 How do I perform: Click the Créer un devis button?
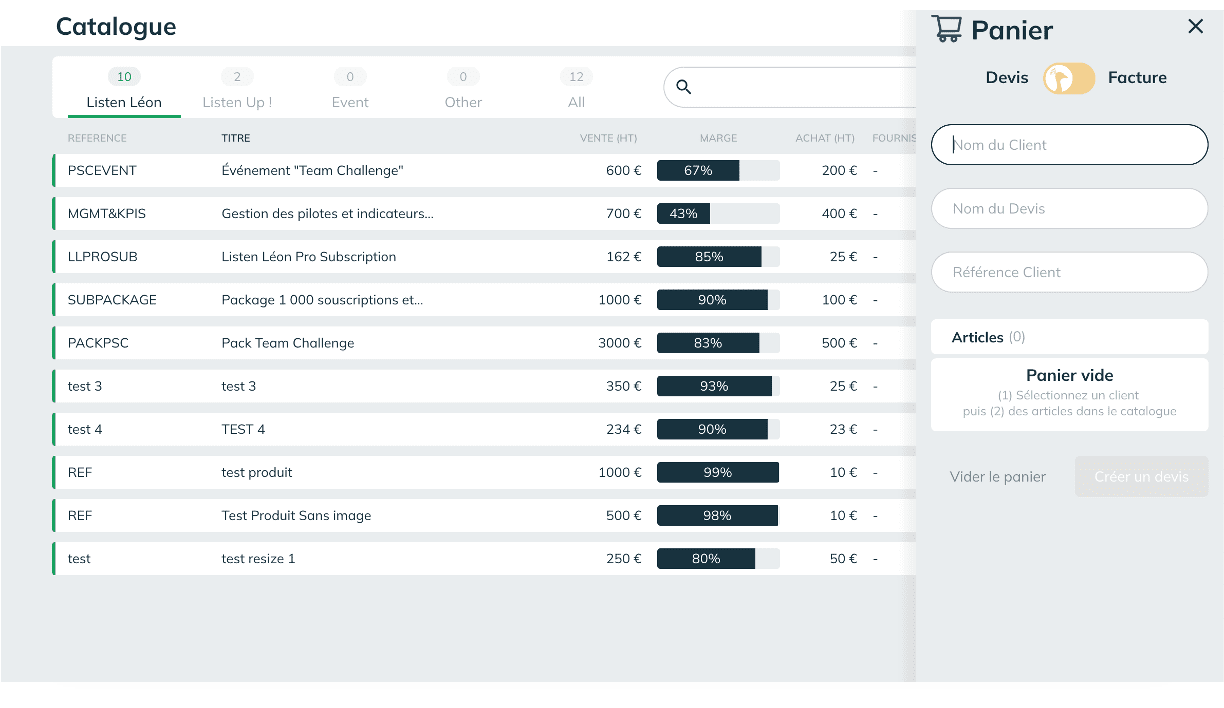pyautogui.click(x=1141, y=477)
